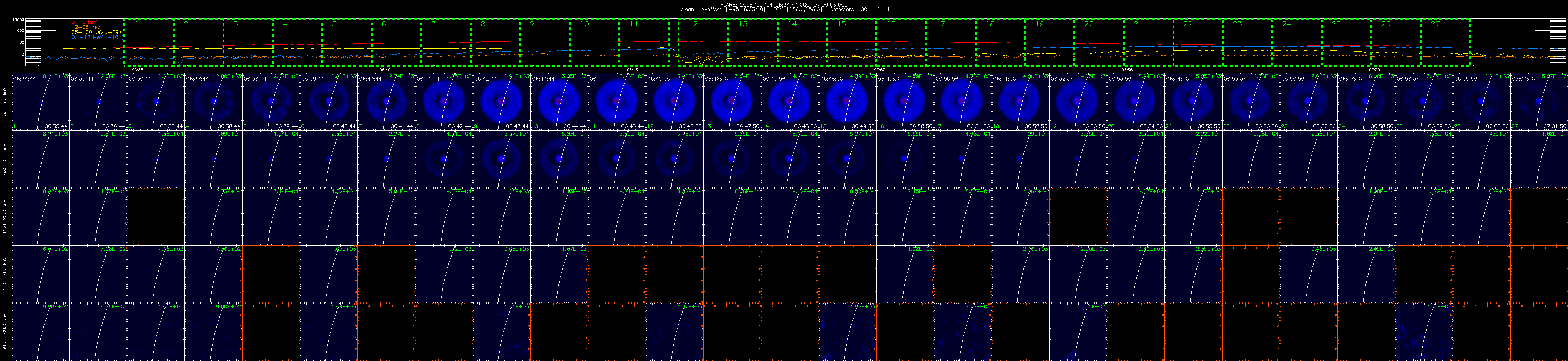Click the 6.0-12.0 keV image below 06:34:44 panel
This screenshot has width=1568, height=361.
tap(40, 159)
